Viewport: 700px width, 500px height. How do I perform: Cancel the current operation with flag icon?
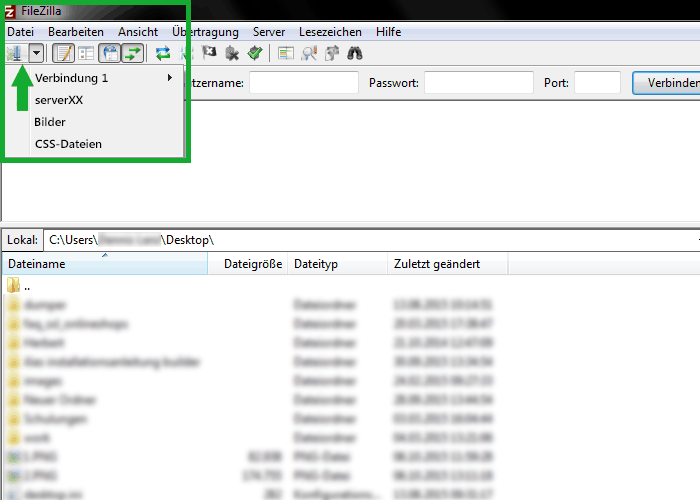[x=209, y=54]
